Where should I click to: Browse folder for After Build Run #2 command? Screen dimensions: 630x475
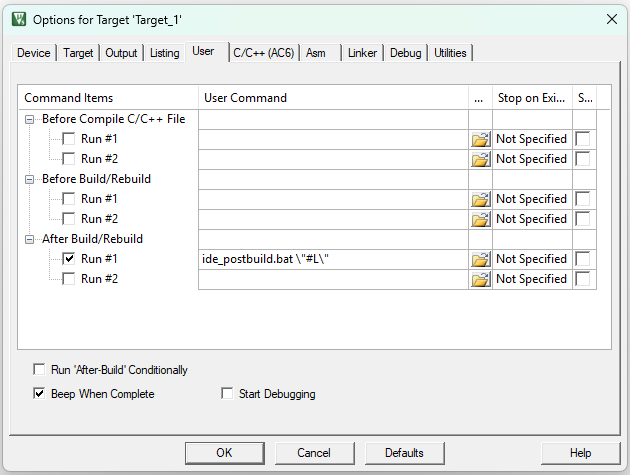click(x=481, y=279)
